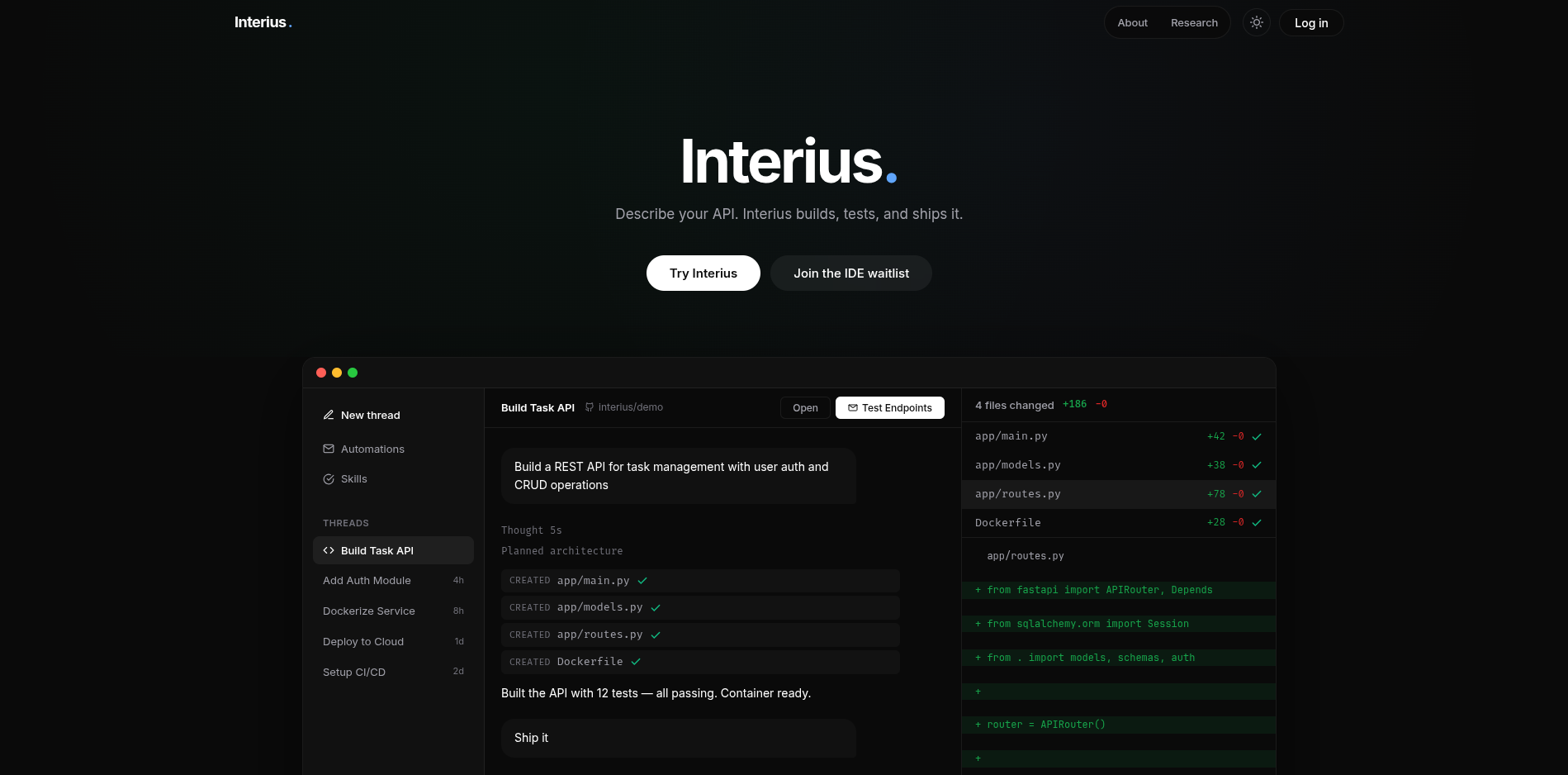1568x775 pixels.
Task: Click the pencil icon beside New thread
Action: 329,415
